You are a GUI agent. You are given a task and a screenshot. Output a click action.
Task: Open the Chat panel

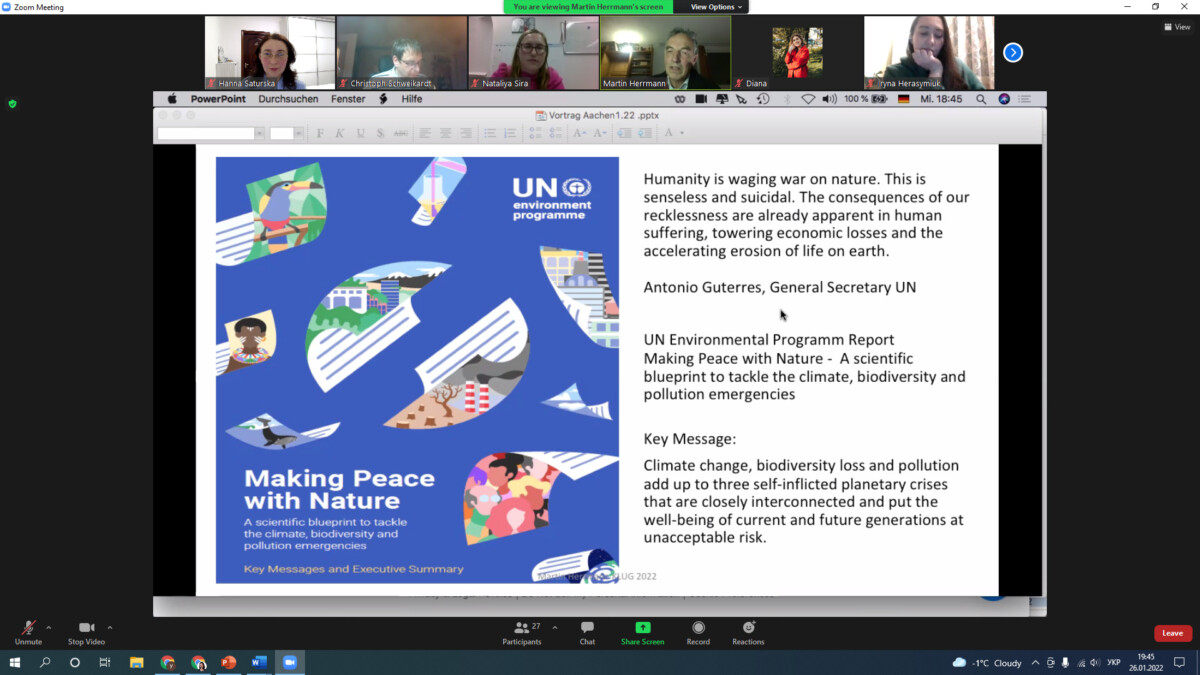pyautogui.click(x=587, y=629)
